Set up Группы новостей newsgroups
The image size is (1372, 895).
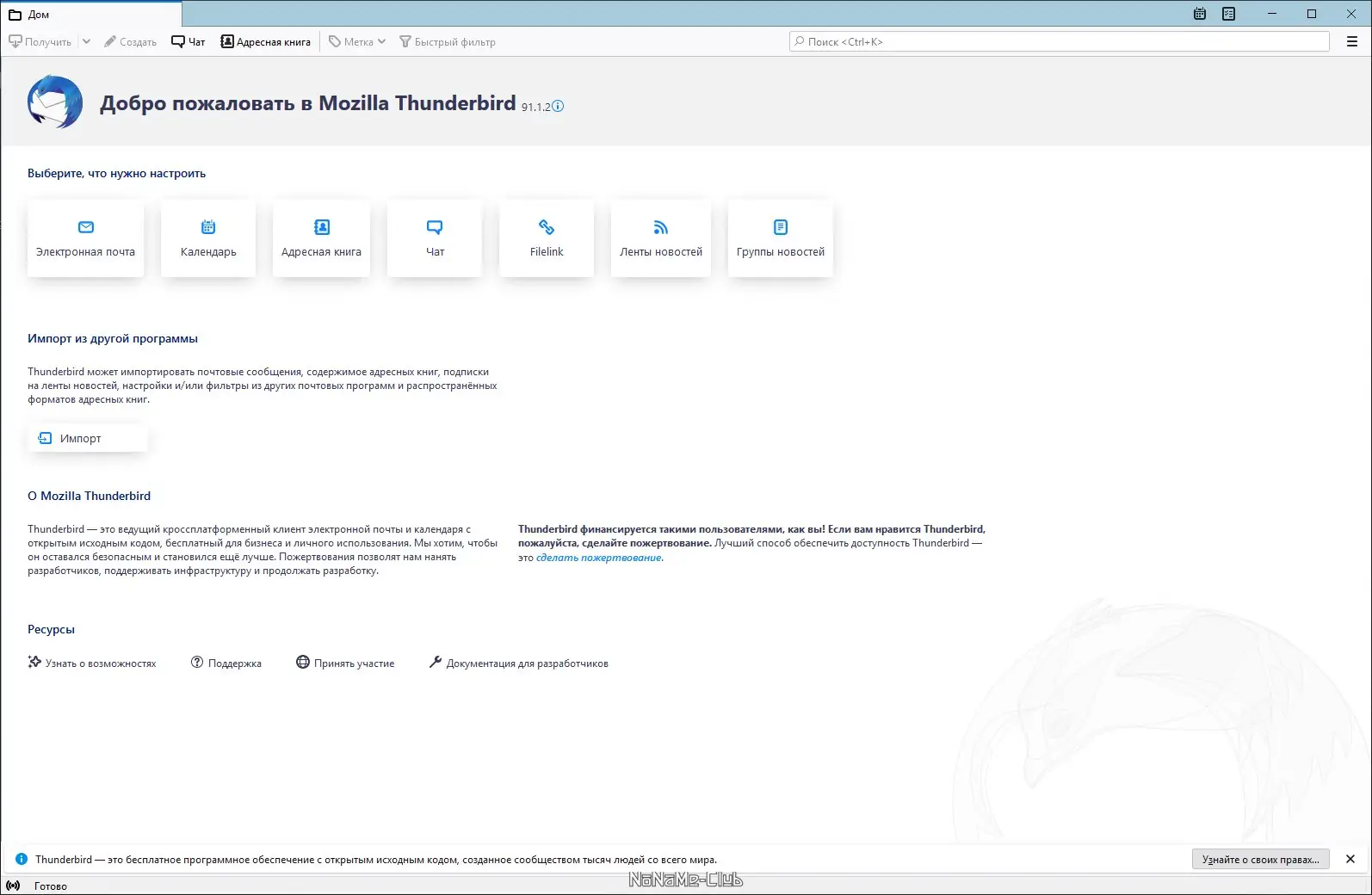click(x=781, y=238)
